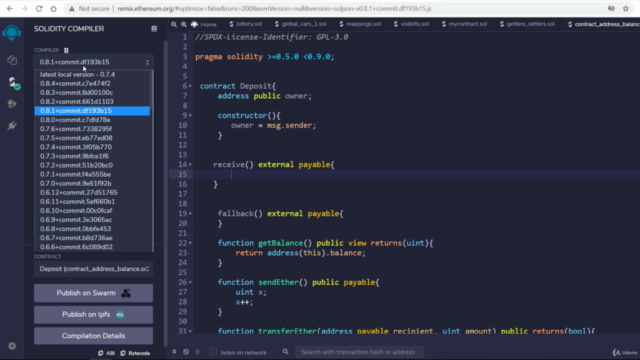Screen dimensions: 640x360
Task: Select latest local version - 0.7.4
Action: [92, 74]
